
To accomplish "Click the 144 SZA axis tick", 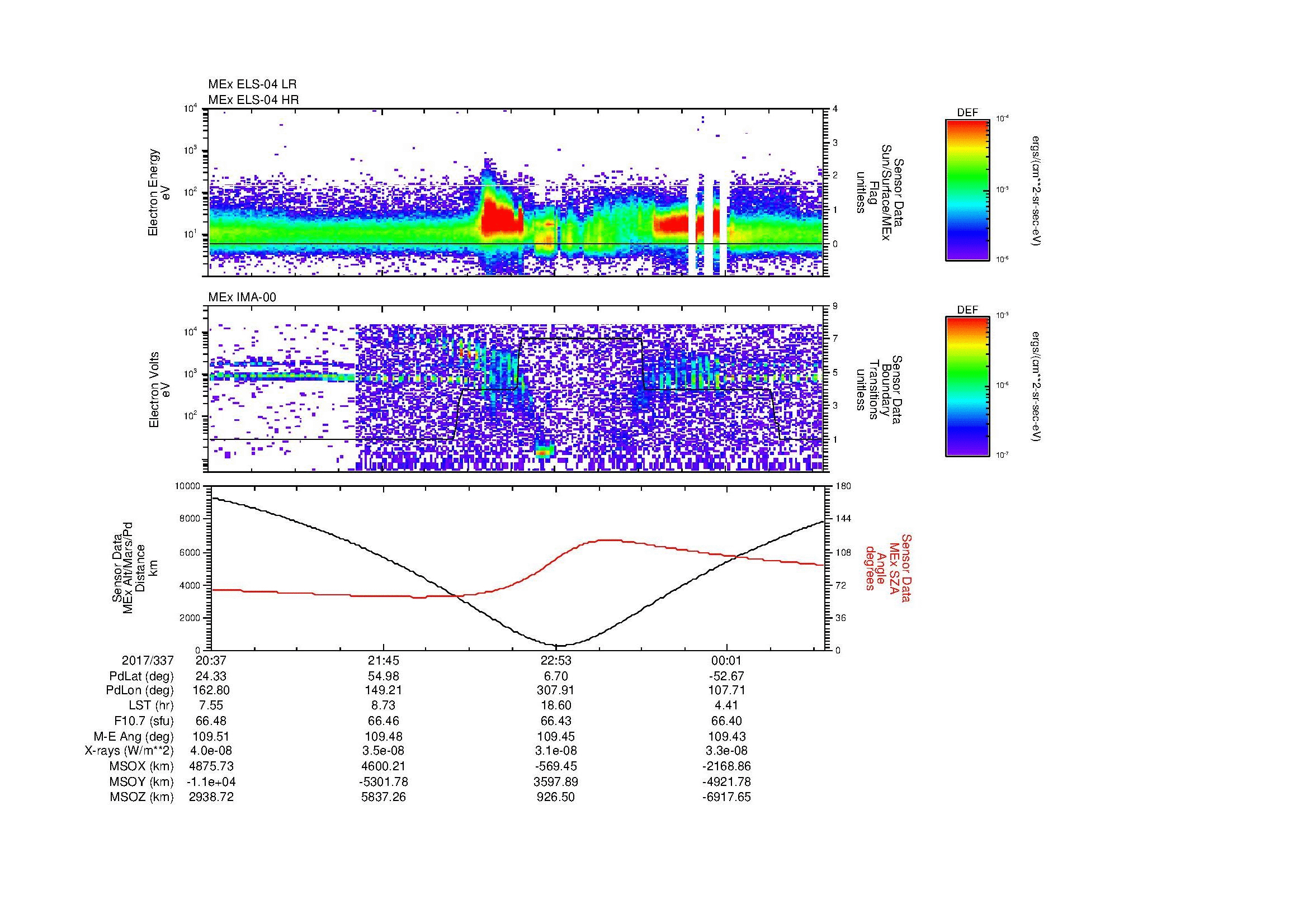I will coord(844,519).
